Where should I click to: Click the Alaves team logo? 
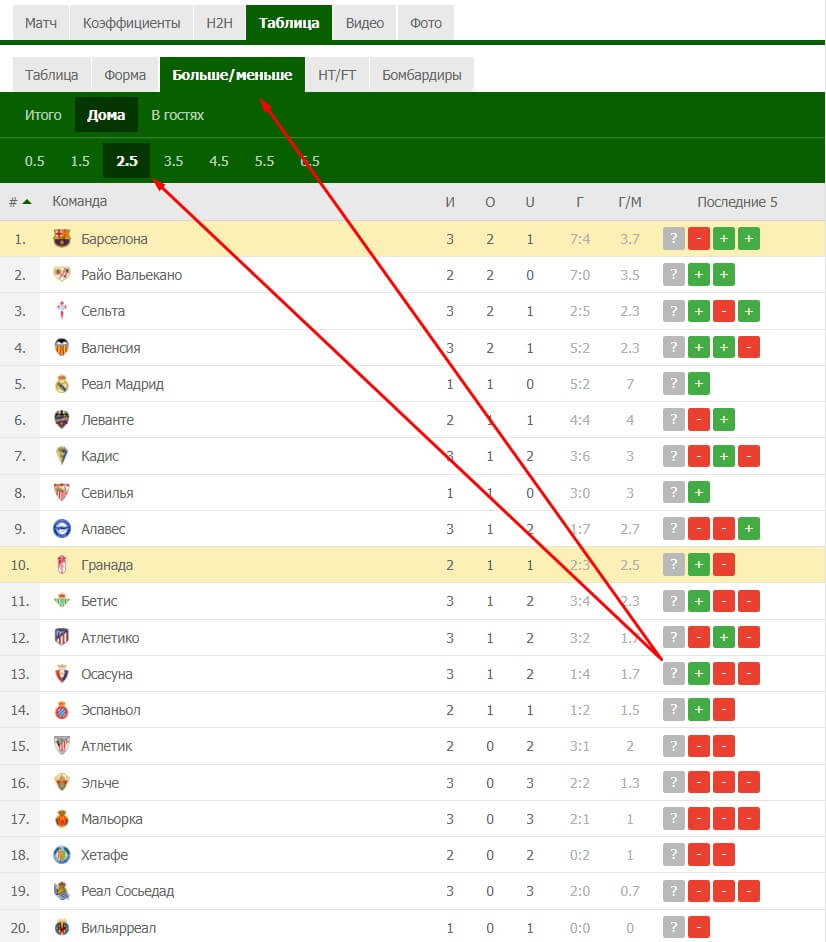(61, 529)
